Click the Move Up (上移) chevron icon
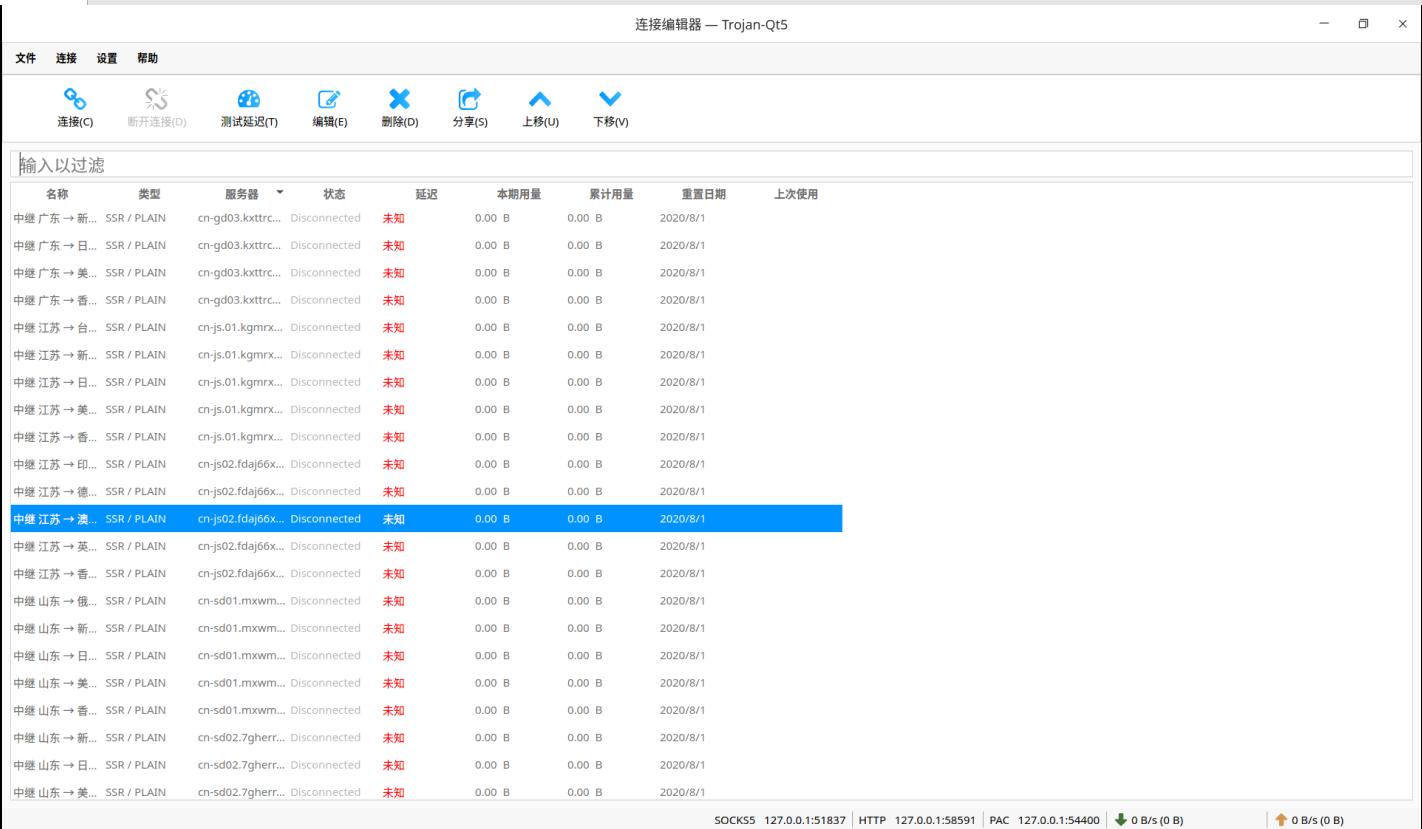Viewport: 1422px width, 829px height. pos(540,99)
